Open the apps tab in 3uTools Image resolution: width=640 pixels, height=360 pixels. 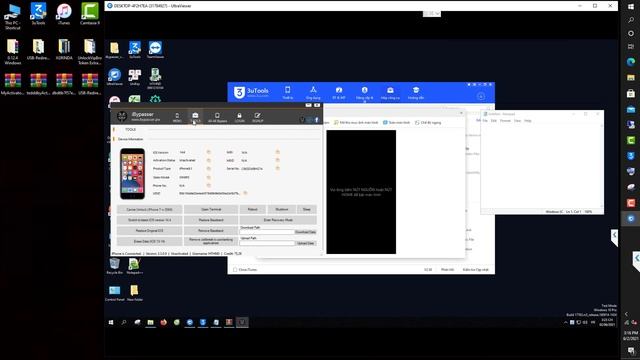313,93
